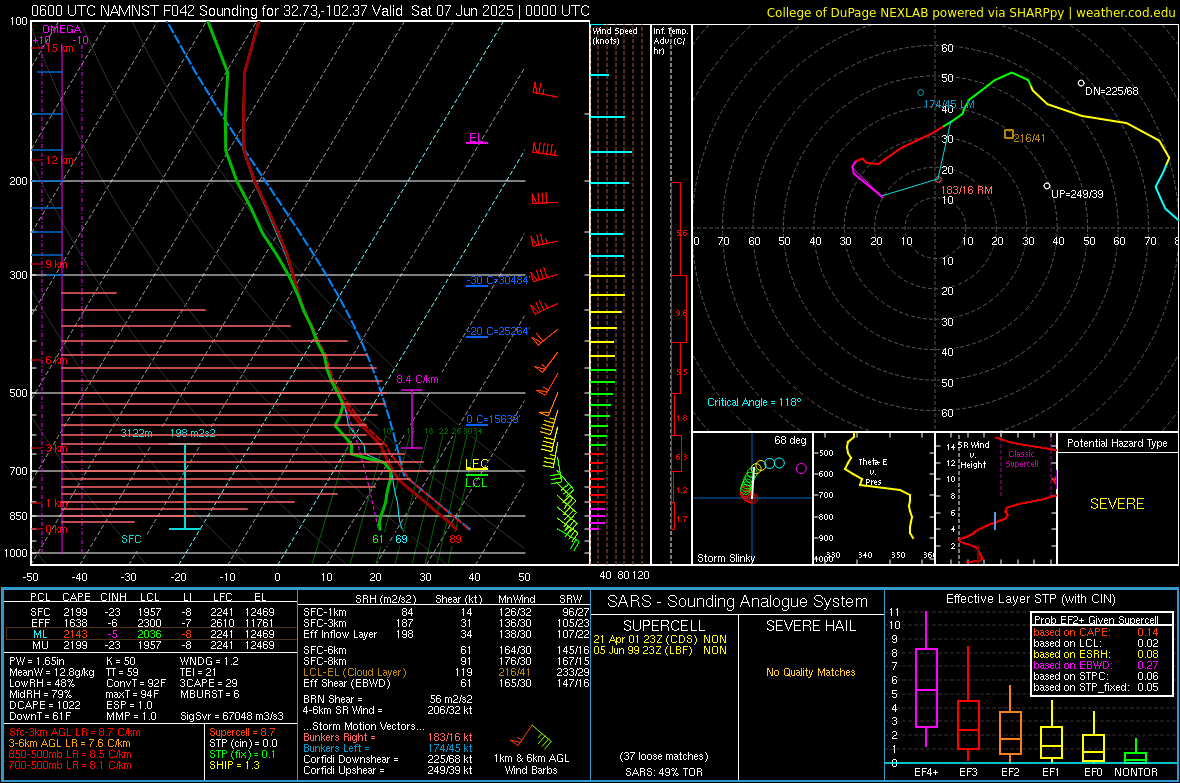This screenshot has width=1180, height=783.
Task: Select the yellow LFC level marker
Action: (x=476, y=465)
